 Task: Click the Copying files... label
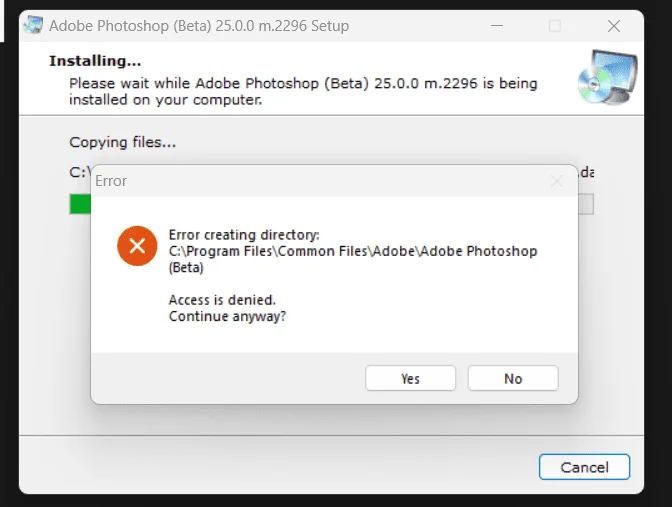[123, 142]
